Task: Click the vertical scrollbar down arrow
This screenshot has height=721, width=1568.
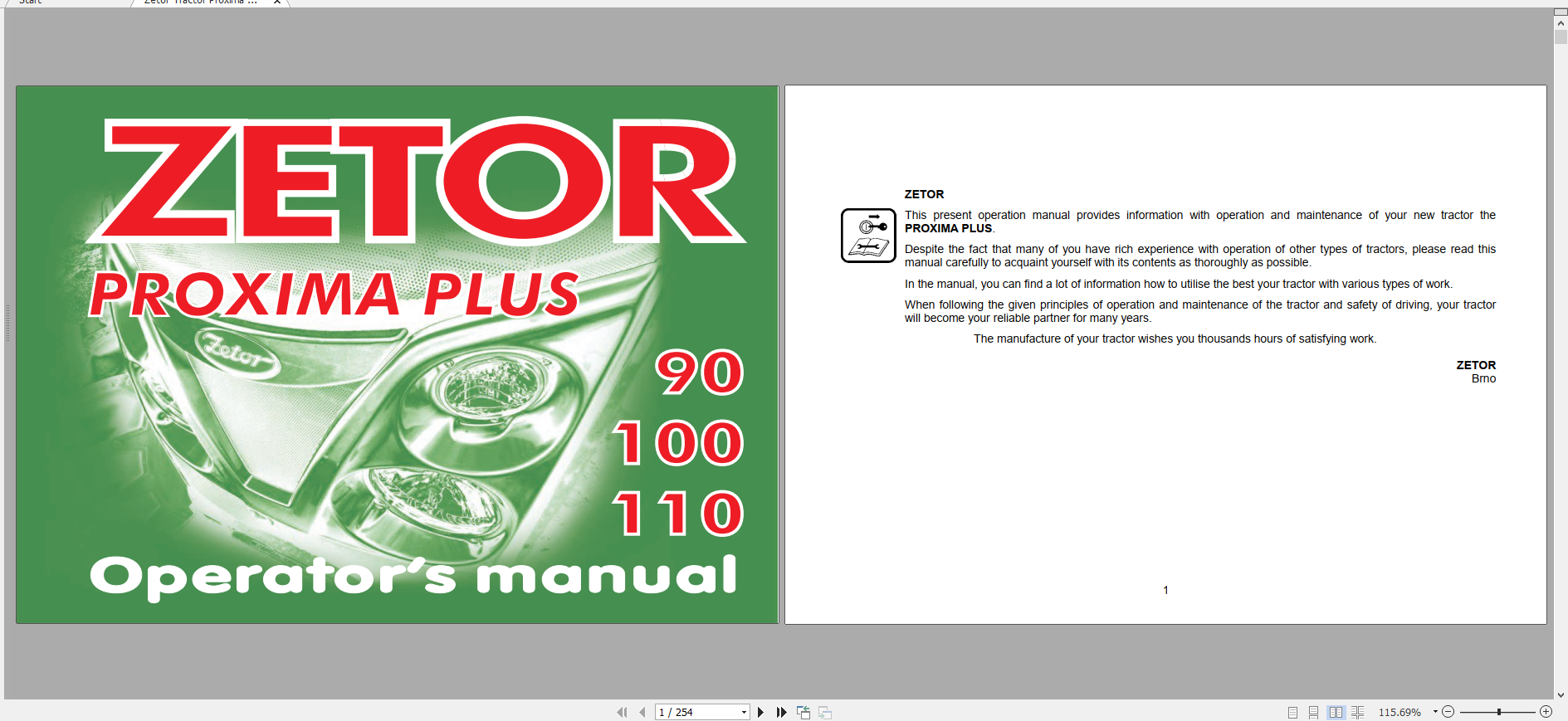Action: coord(1561,695)
